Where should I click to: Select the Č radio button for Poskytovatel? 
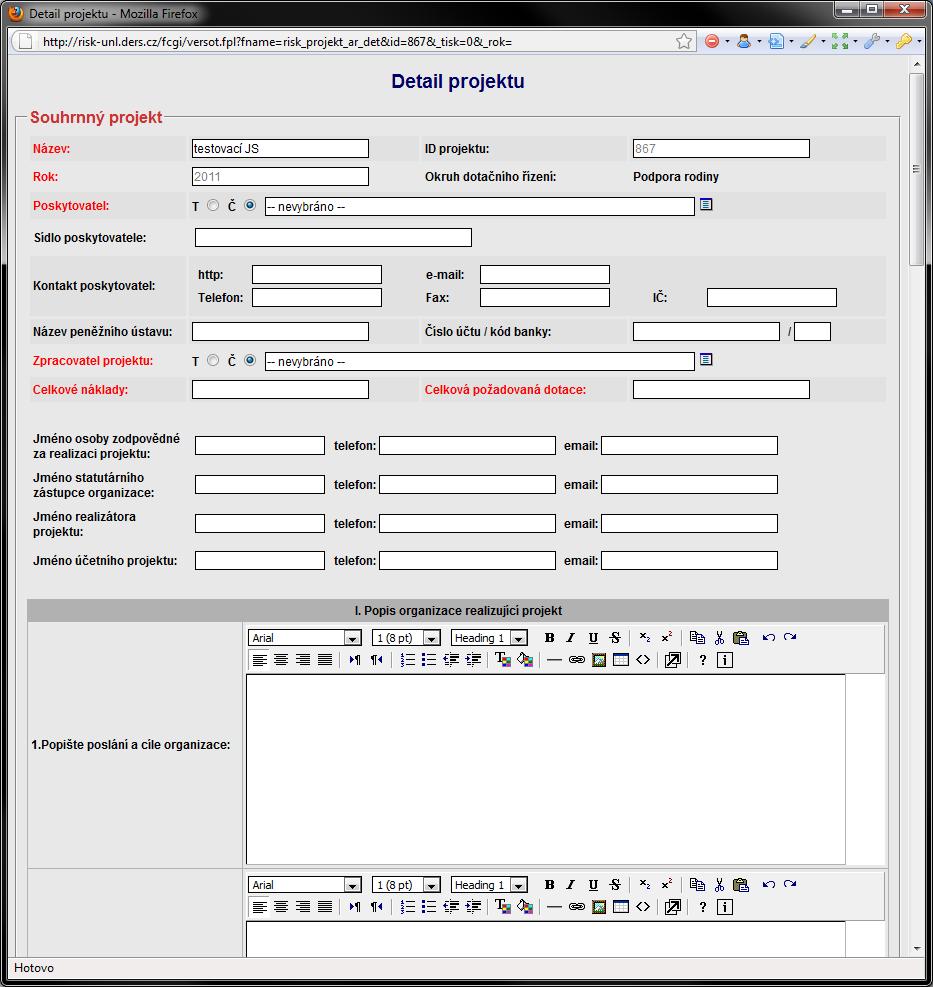coord(250,205)
